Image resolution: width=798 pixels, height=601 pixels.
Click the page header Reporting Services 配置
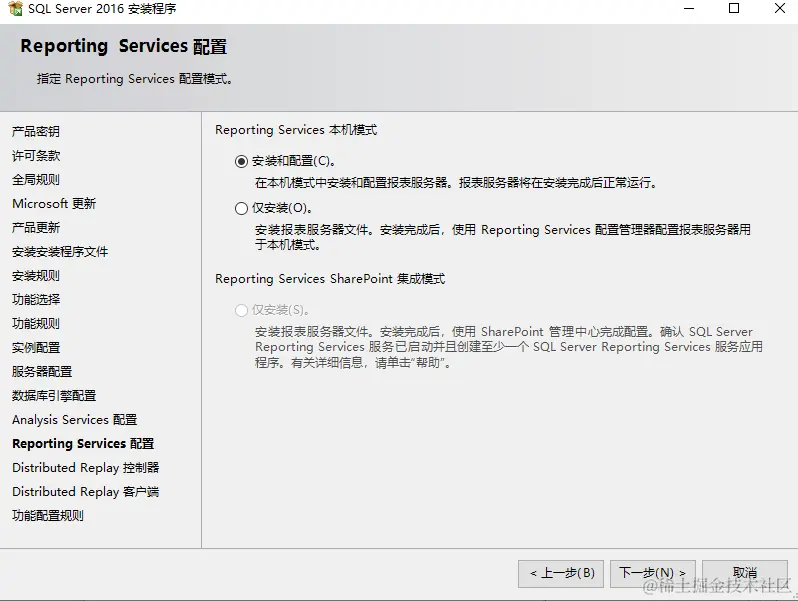tap(124, 46)
